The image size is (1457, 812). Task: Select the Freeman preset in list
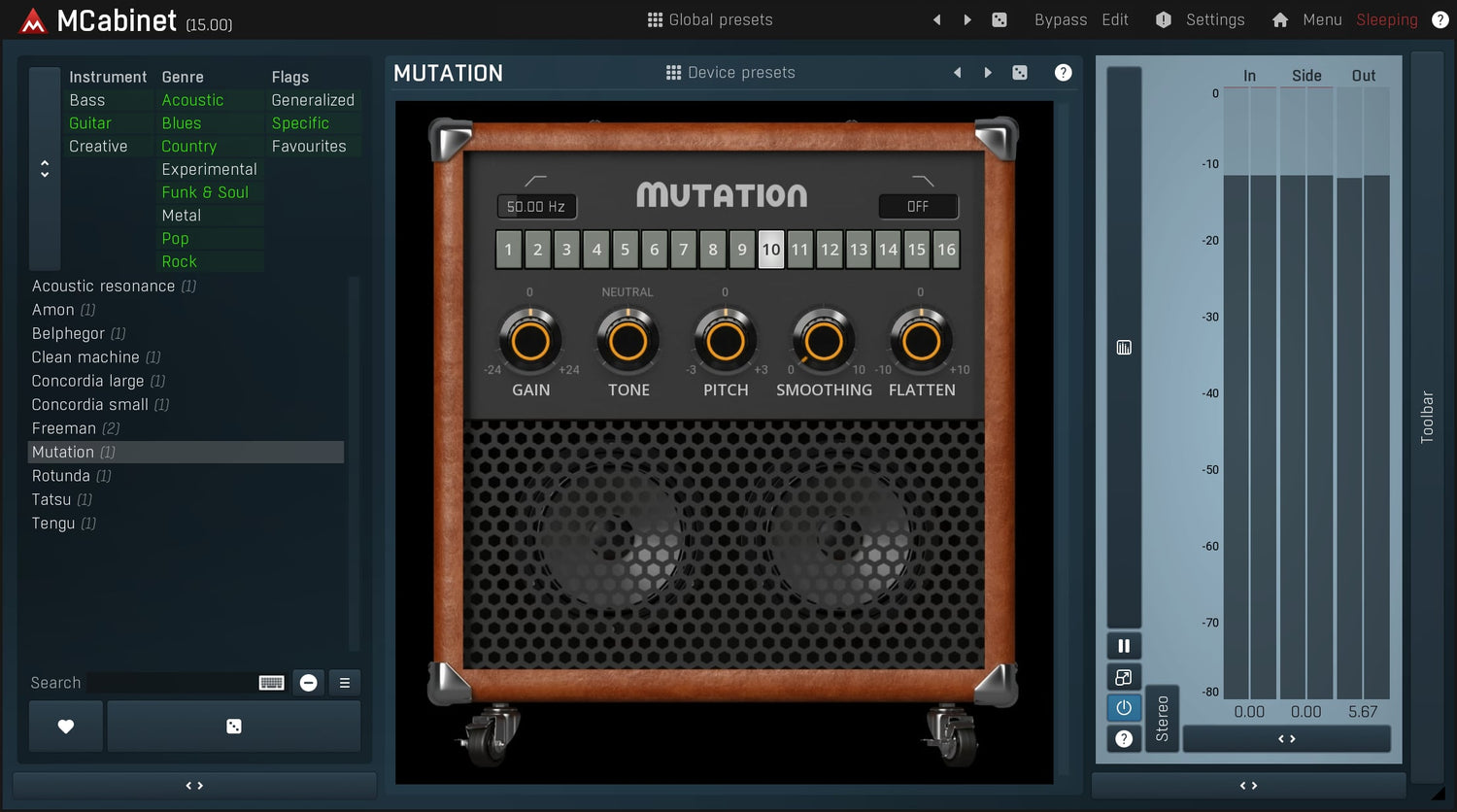coord(64,428)
